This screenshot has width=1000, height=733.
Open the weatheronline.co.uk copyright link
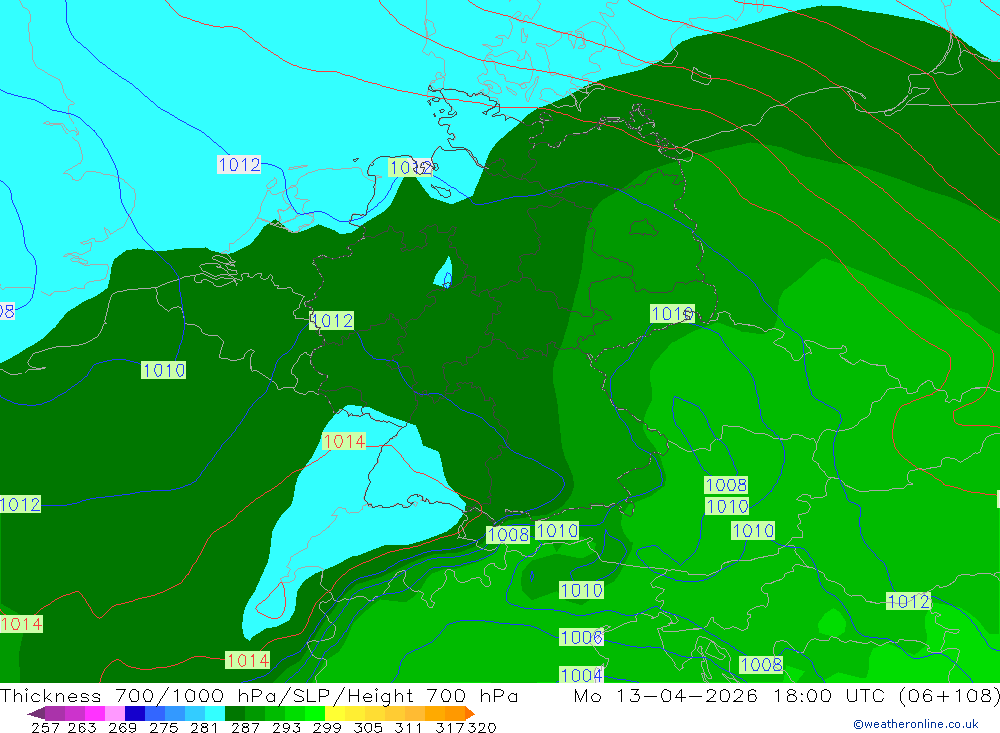tap(915, 724)
